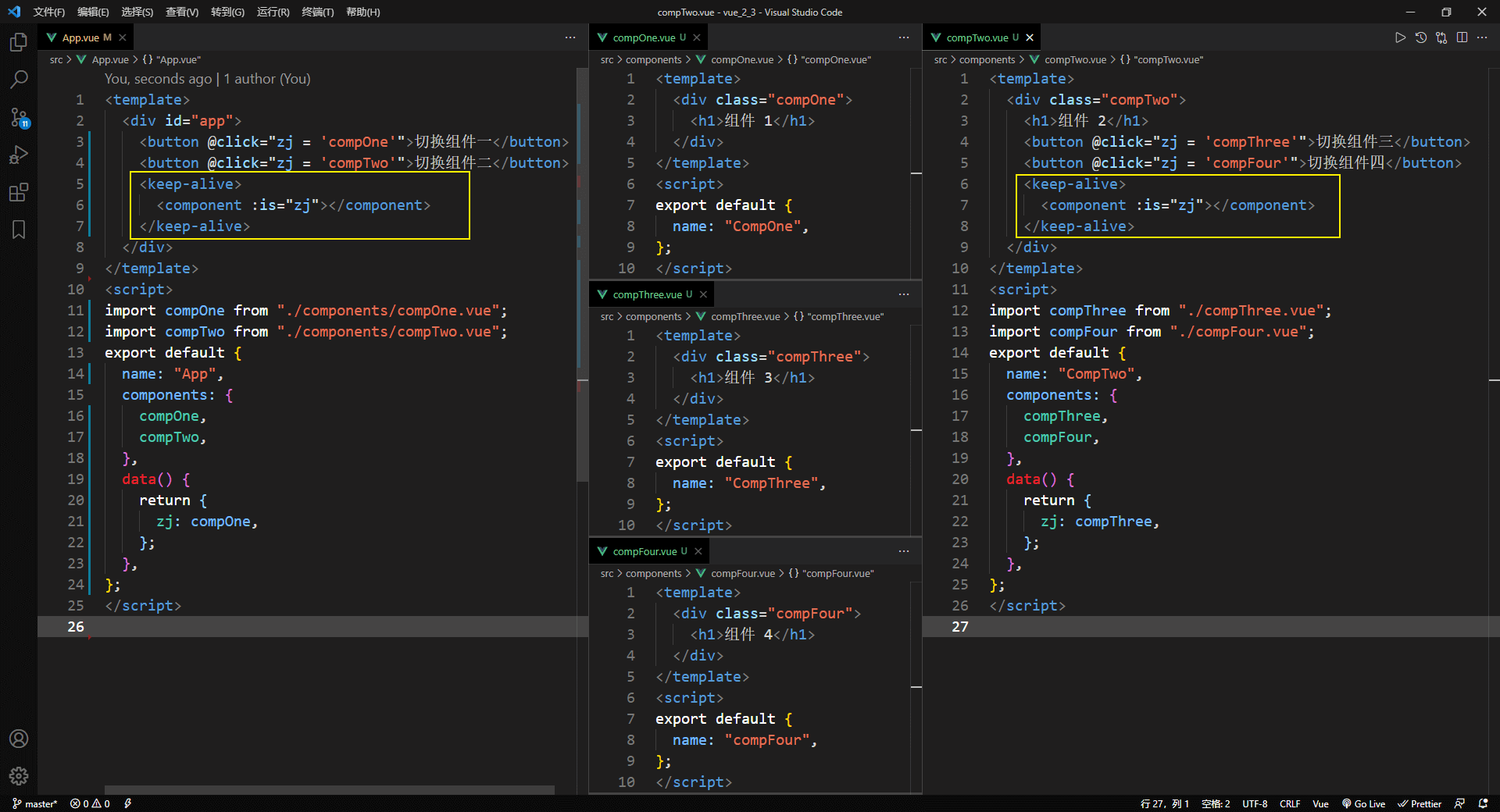The height and width of the screenshot is (812, 1500).
Task: Open the 运行(R) menu
Action: (x=273, y=12)
